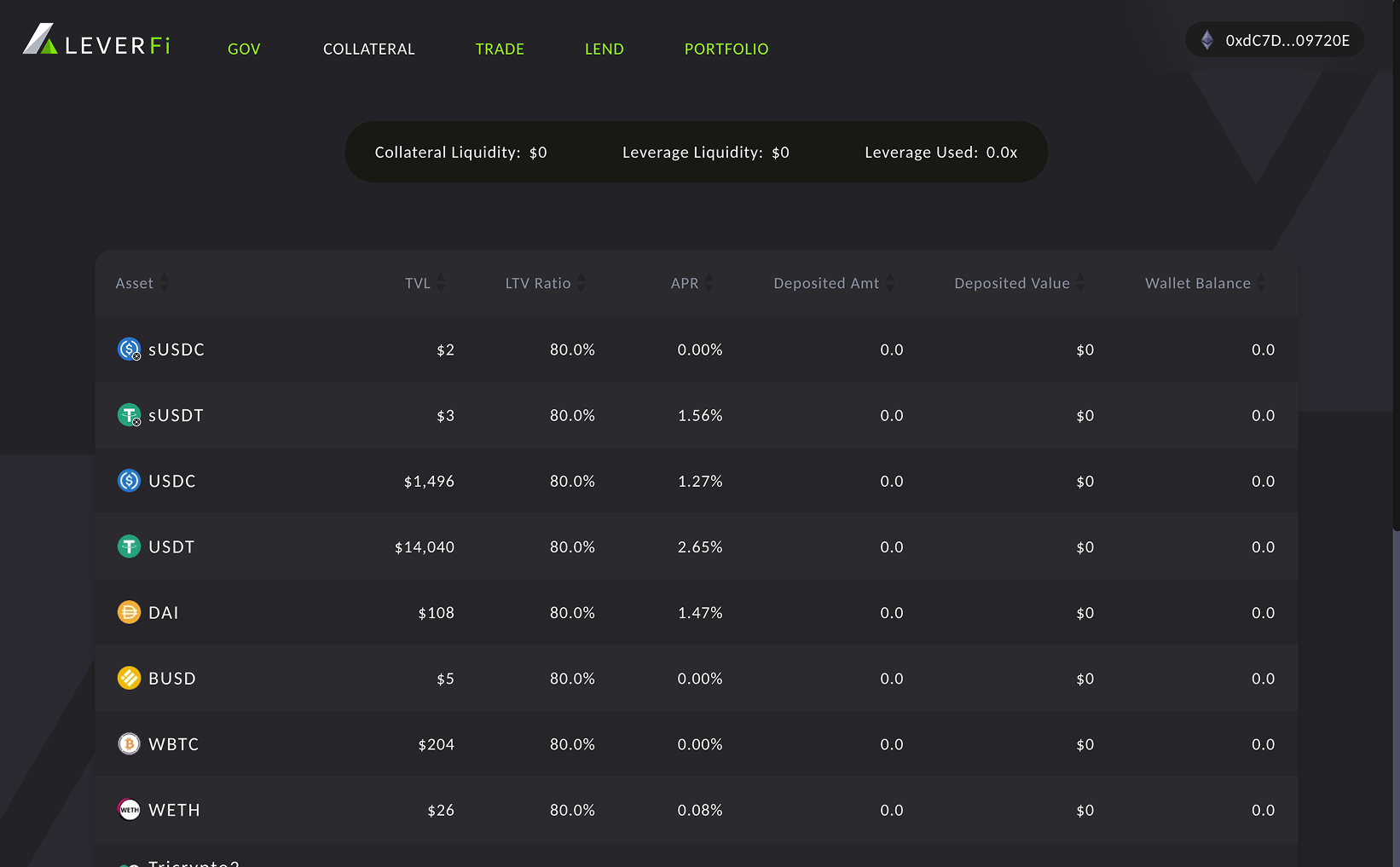Click the connected wallet address 0xdC7D...09720E
The height and width of the screenshot is (867, 1400).
point(1287,39)
